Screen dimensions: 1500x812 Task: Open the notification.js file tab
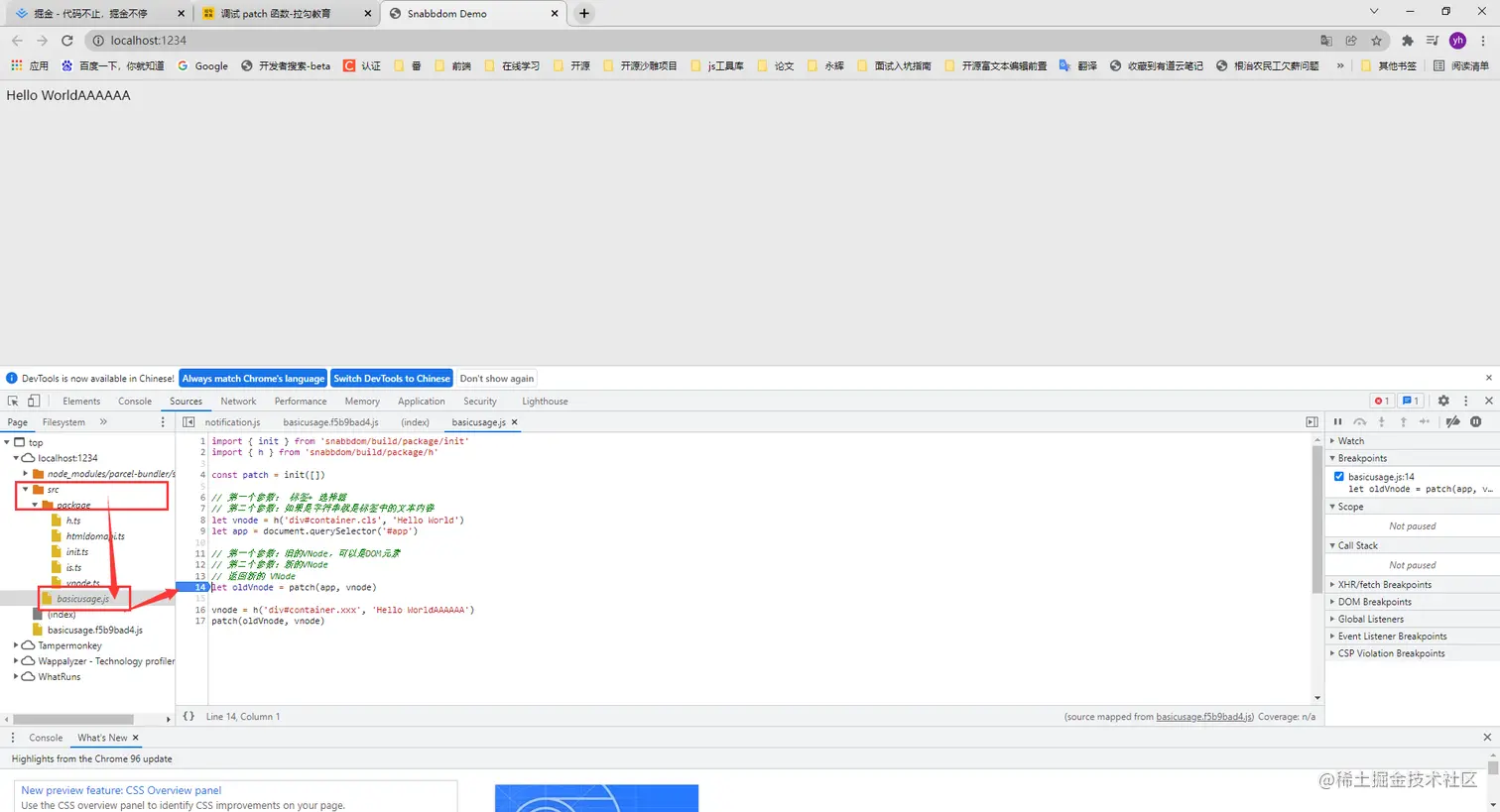[232, 422]
